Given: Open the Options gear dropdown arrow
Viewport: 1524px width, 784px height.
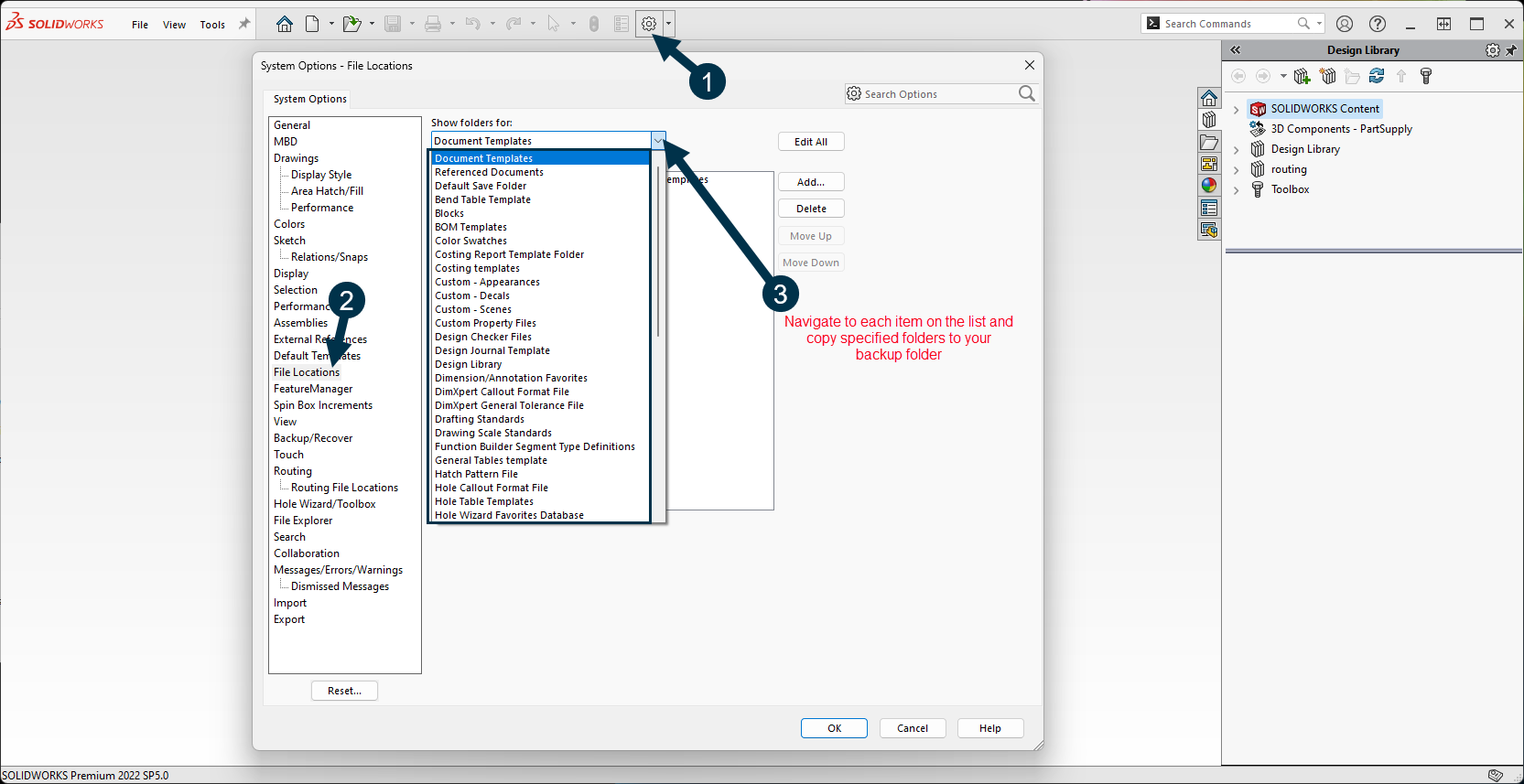Looking at the screenshot, I should [669, 24].
